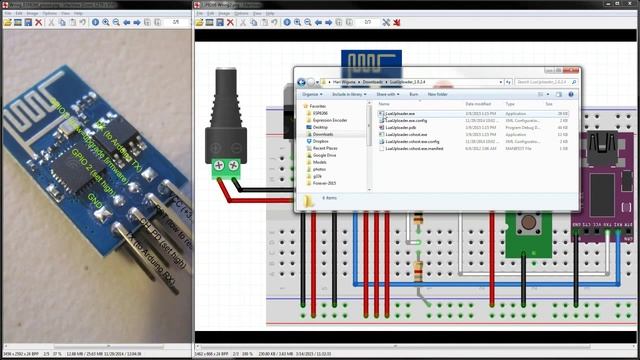Undo icon in right IrfanView toolbar
This screenshot has width=640, height=360.
[x=274, y=22]
